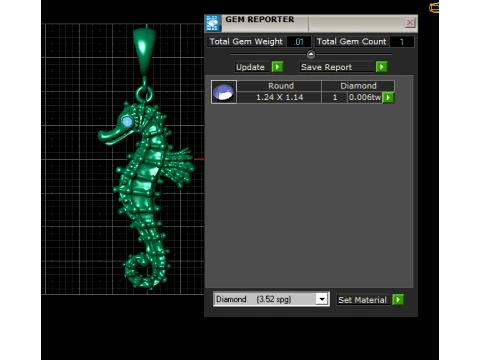Click the Total Gem Weight value .01

click(x=299, y=42)
